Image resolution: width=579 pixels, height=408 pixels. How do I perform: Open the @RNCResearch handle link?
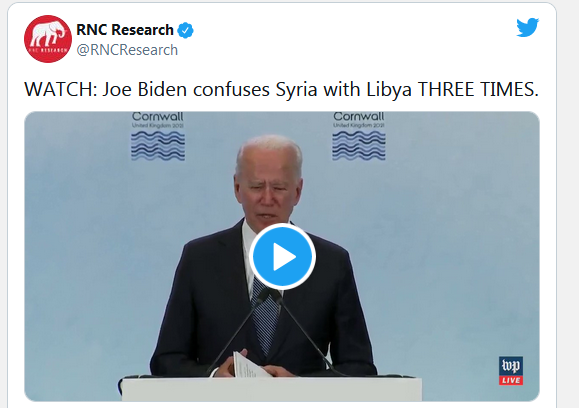[127, 50]
